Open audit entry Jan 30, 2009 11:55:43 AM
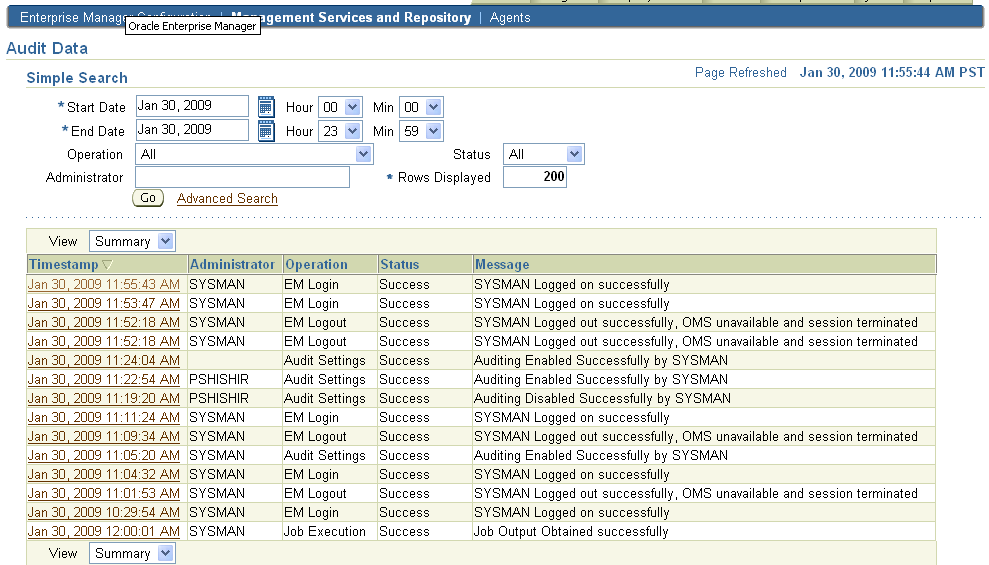 pyautogui.click(x=103, y=284)
